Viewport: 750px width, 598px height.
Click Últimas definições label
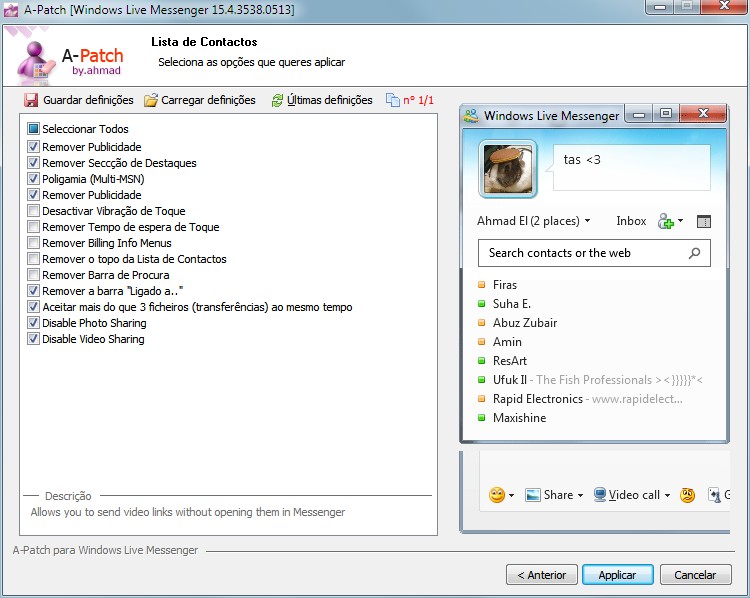click(330, 100)
